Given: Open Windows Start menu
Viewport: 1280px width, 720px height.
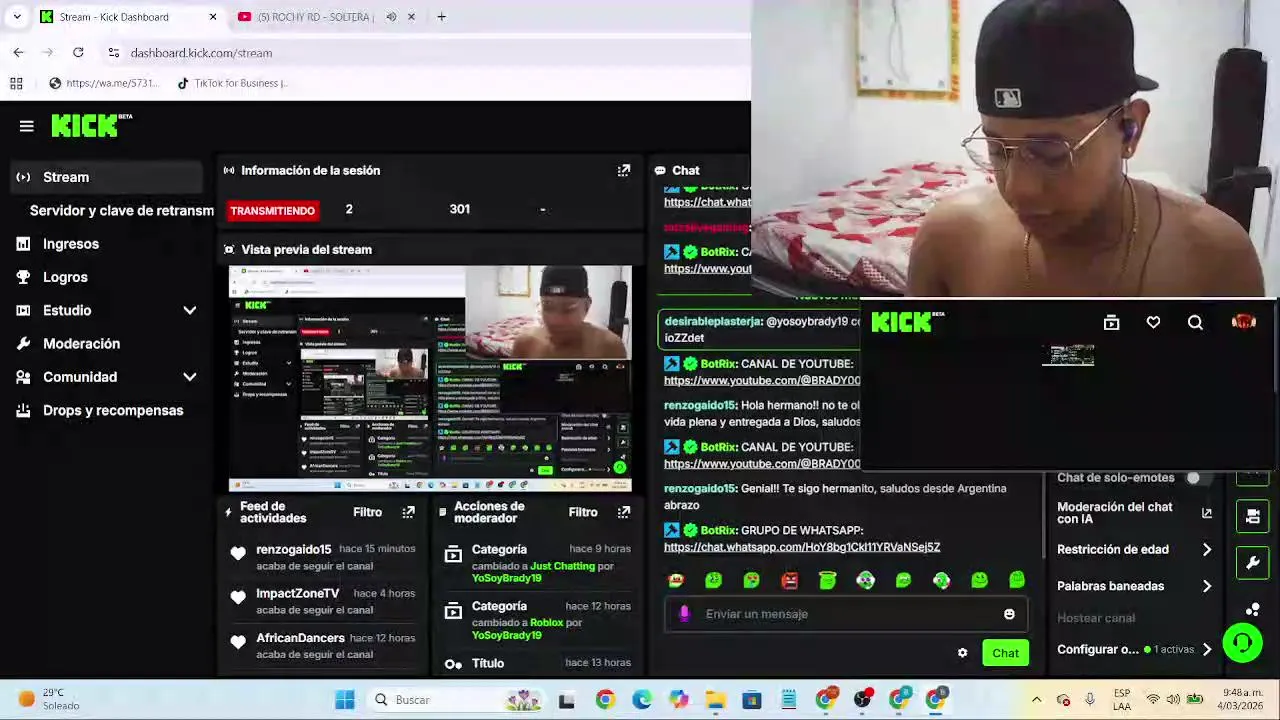Looking at the screenshot, I should coord(345,700).
